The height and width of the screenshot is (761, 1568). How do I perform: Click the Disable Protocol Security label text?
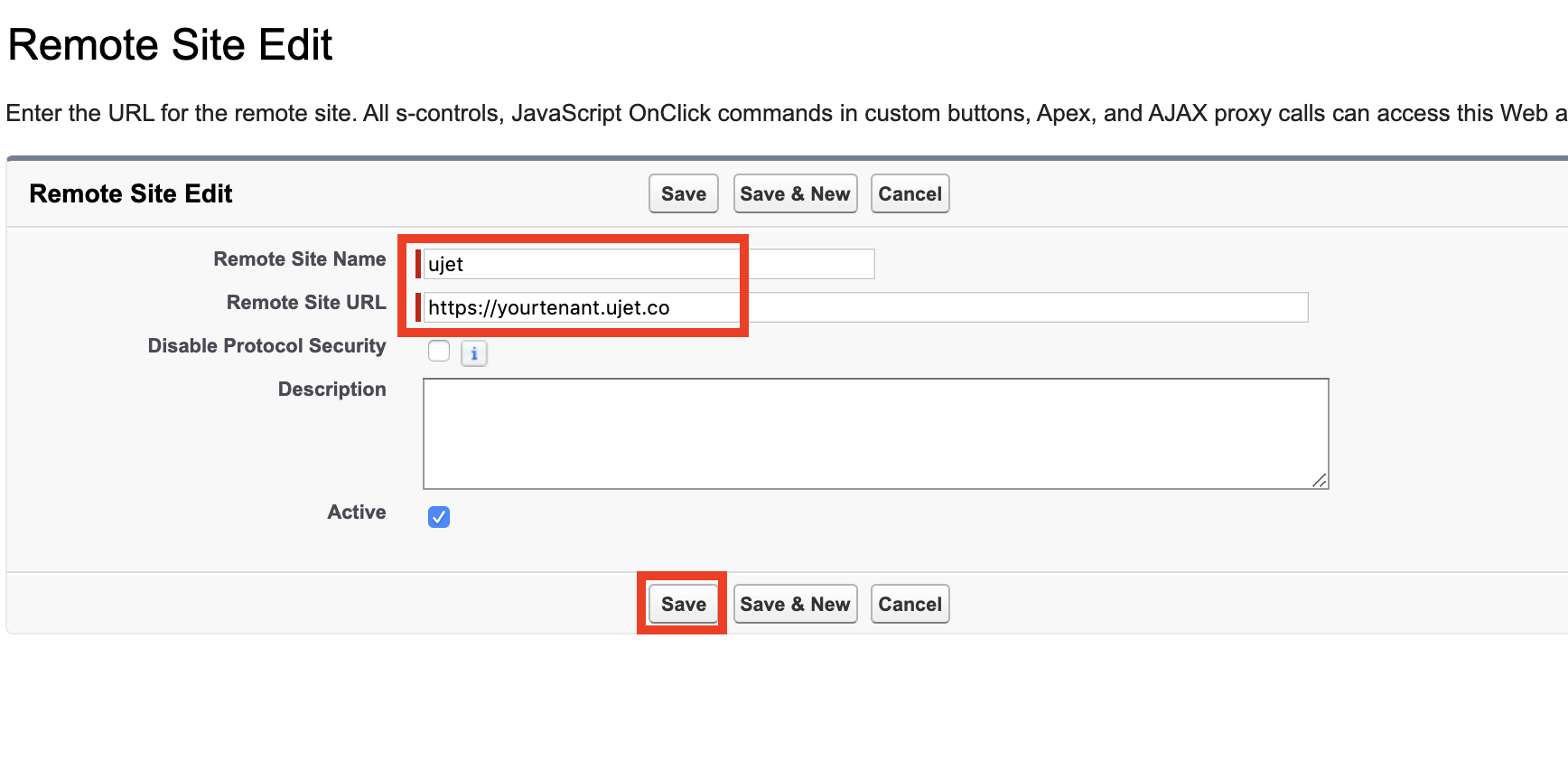pyautogui.click(x=266, y=346)
